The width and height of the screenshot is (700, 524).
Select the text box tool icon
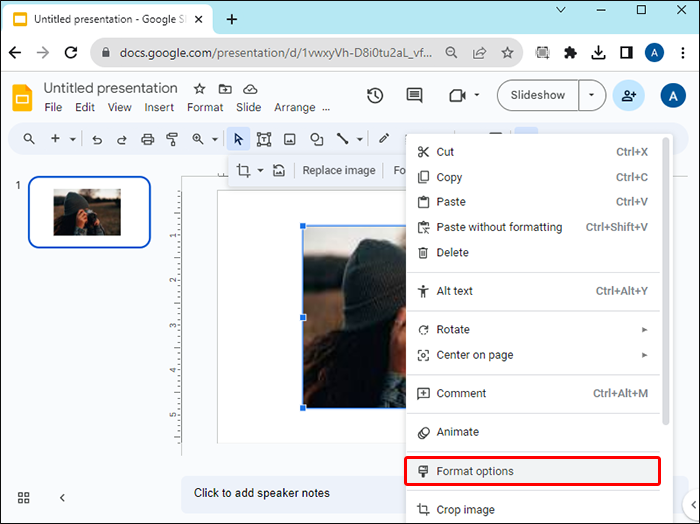coord(264,139)
